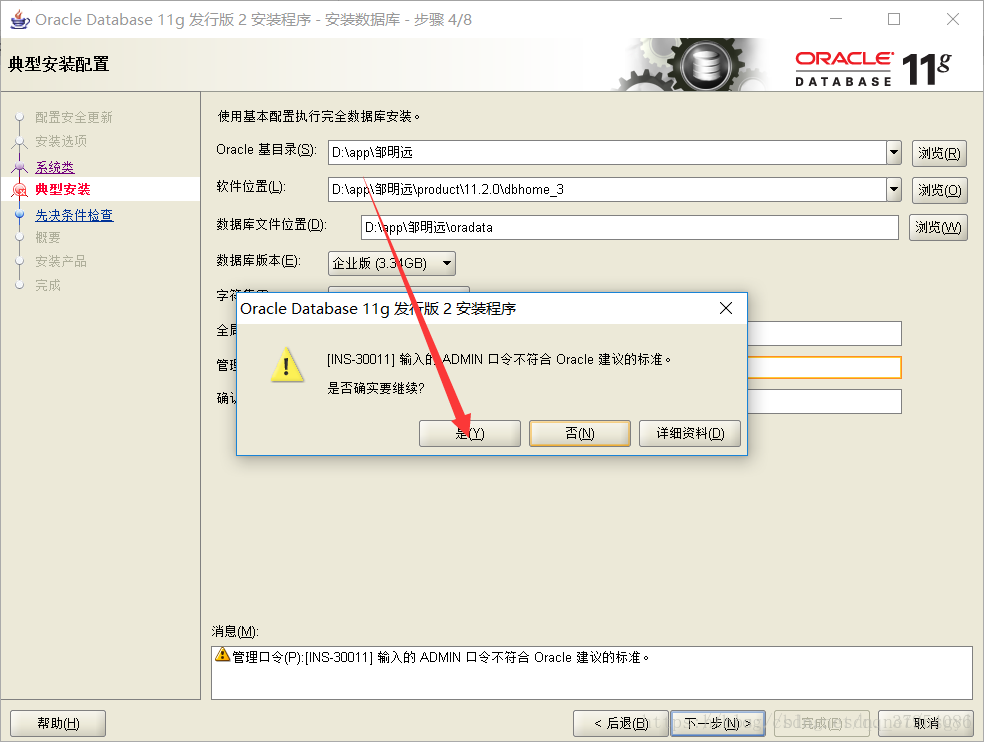Open the 数据库版本 企业版 dropdown
This screenshot has width=984, height=742.
point(392,263)
